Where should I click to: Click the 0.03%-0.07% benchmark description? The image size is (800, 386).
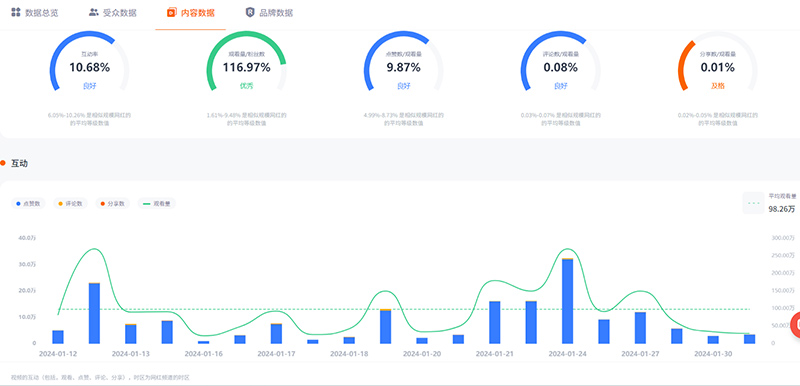coord(560,119)
